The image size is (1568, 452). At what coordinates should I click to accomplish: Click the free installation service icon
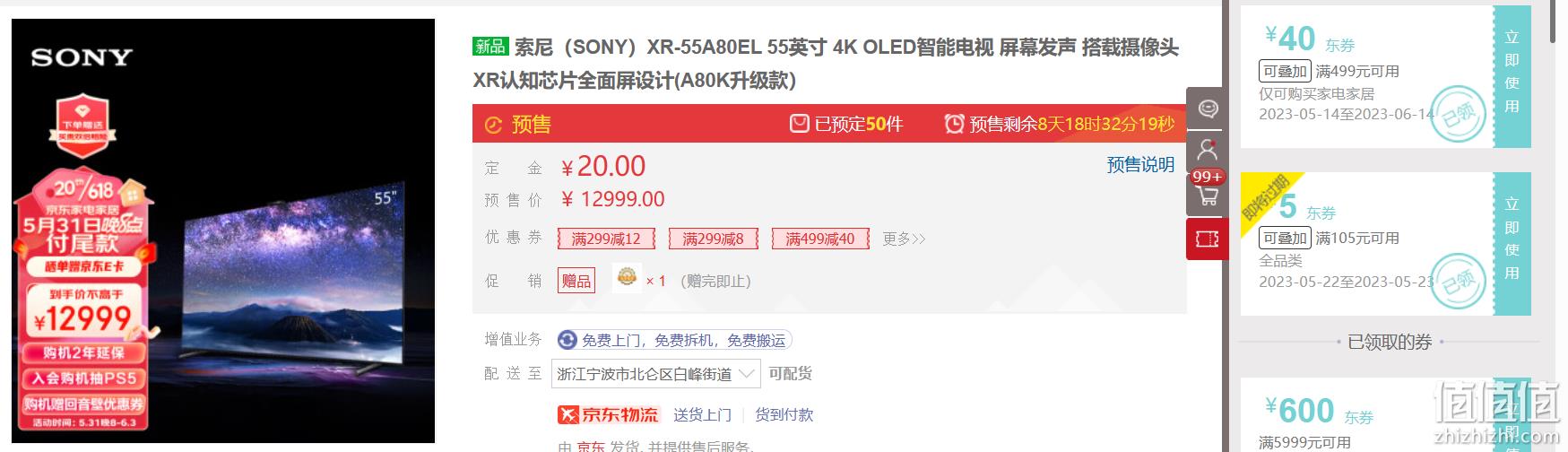567,340
